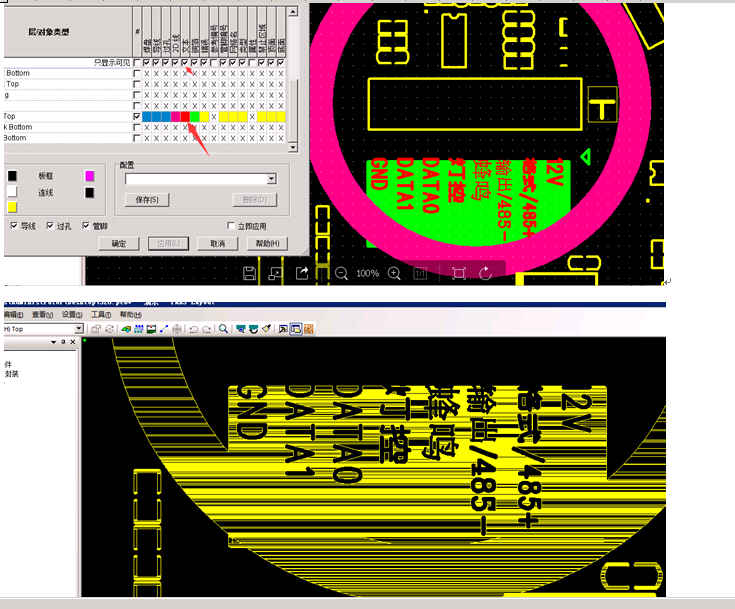Open the Drafting toolbar icon
The width and height of the screenshot is (735, 609).
(x=126, y=329)
